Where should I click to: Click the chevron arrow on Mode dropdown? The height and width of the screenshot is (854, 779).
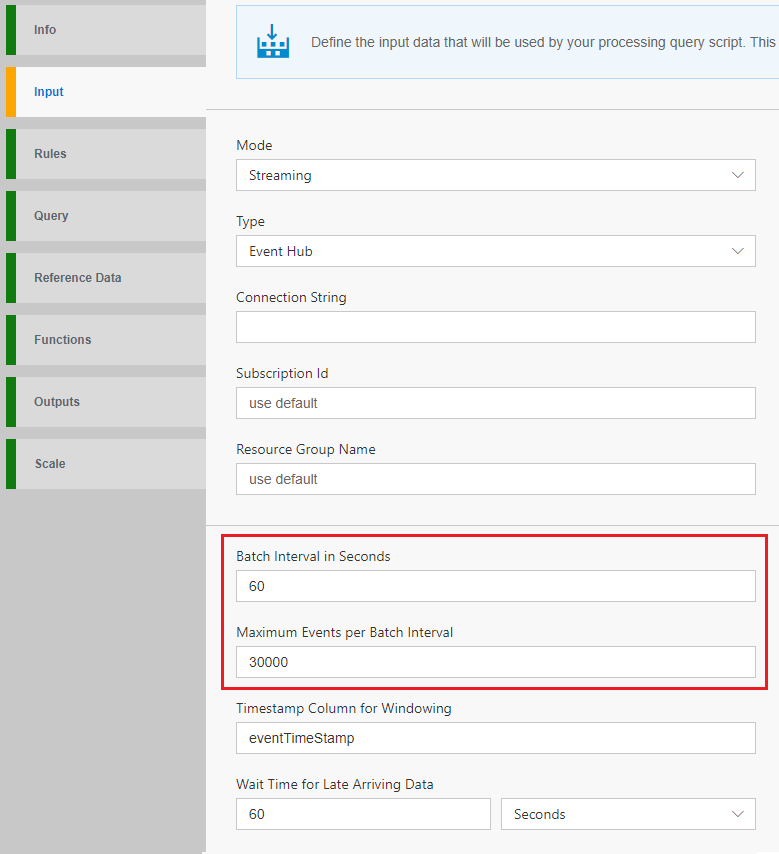[x=738, y=175]
